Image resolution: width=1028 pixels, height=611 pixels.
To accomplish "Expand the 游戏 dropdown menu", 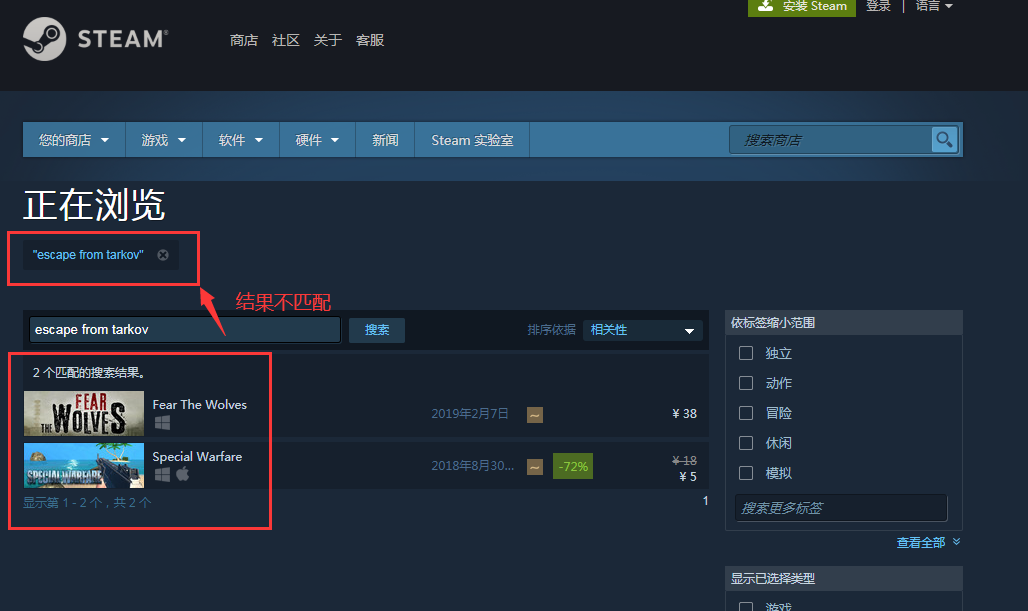I will click(x=164, y=140).
